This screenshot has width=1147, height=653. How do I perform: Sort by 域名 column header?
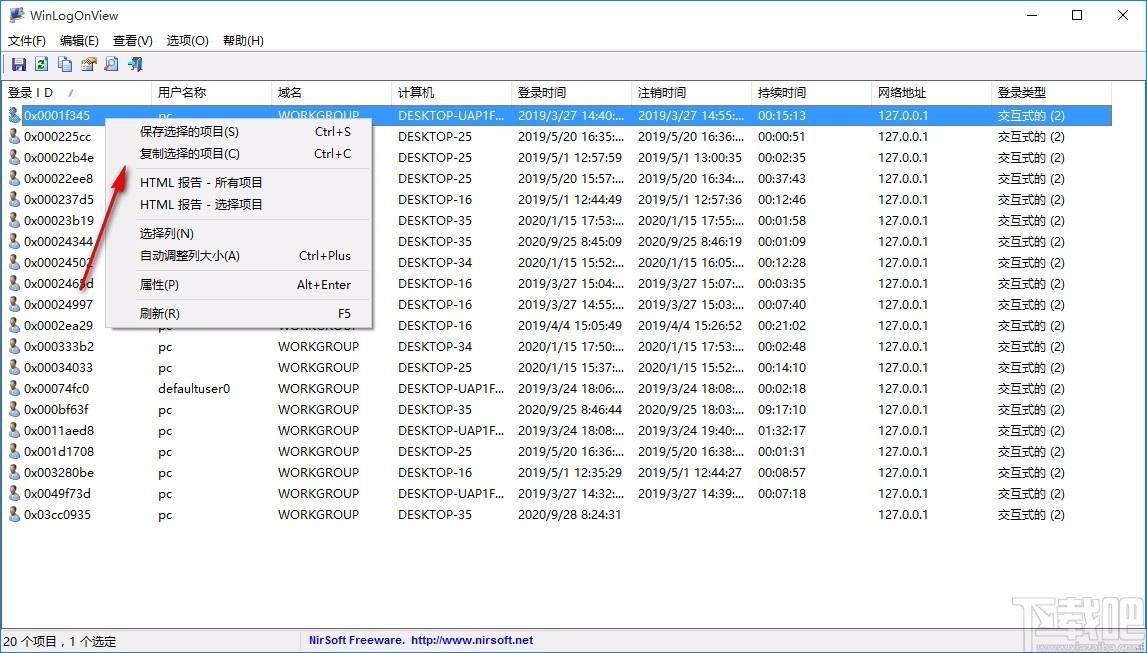331,93
